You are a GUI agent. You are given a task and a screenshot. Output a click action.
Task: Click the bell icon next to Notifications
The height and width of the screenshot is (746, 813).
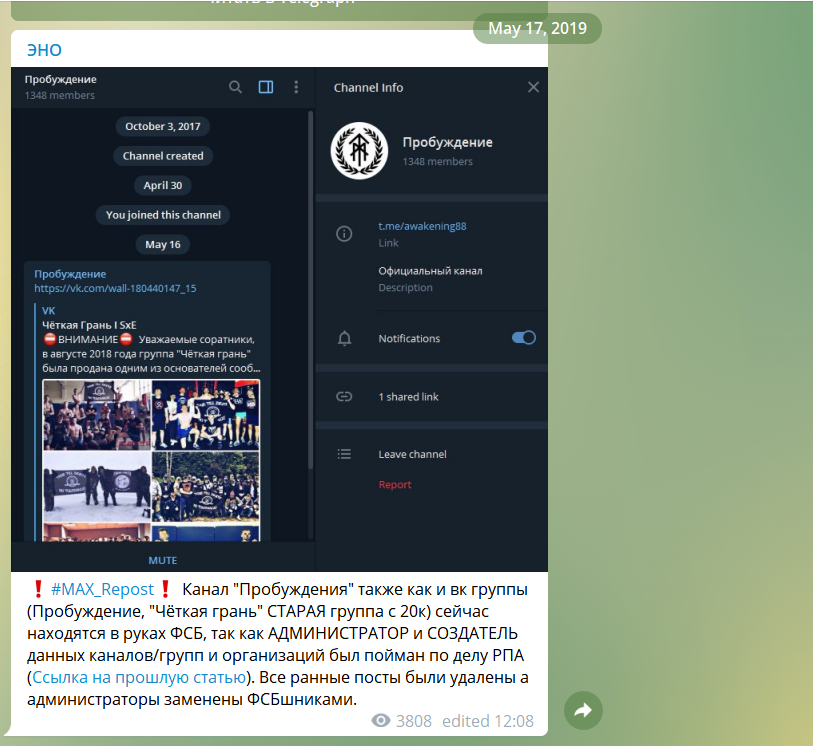[x=344, y=339]
